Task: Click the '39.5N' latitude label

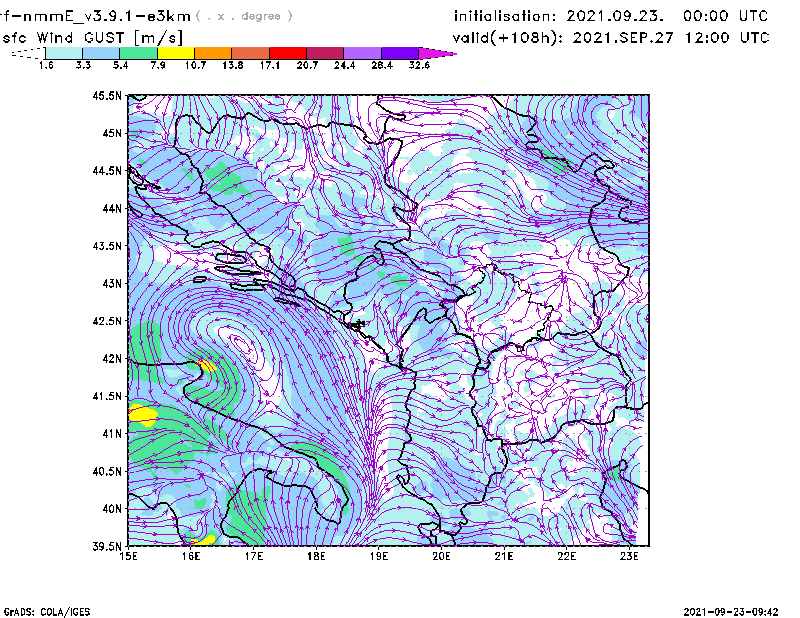Action: point(107,547)
